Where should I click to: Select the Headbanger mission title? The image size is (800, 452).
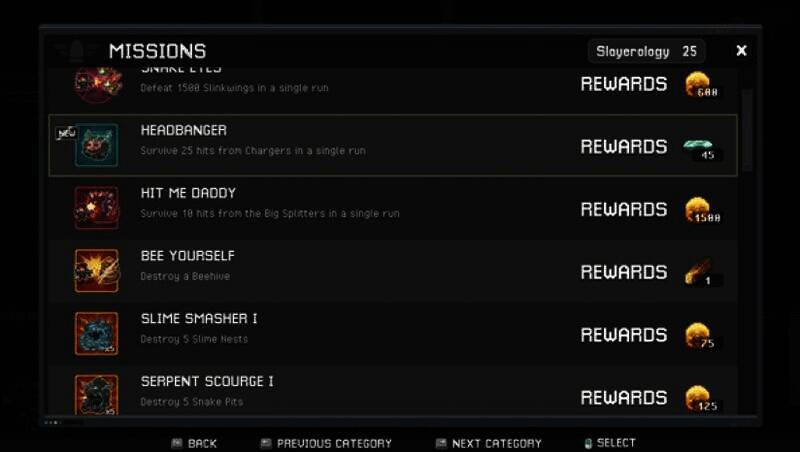184,130
